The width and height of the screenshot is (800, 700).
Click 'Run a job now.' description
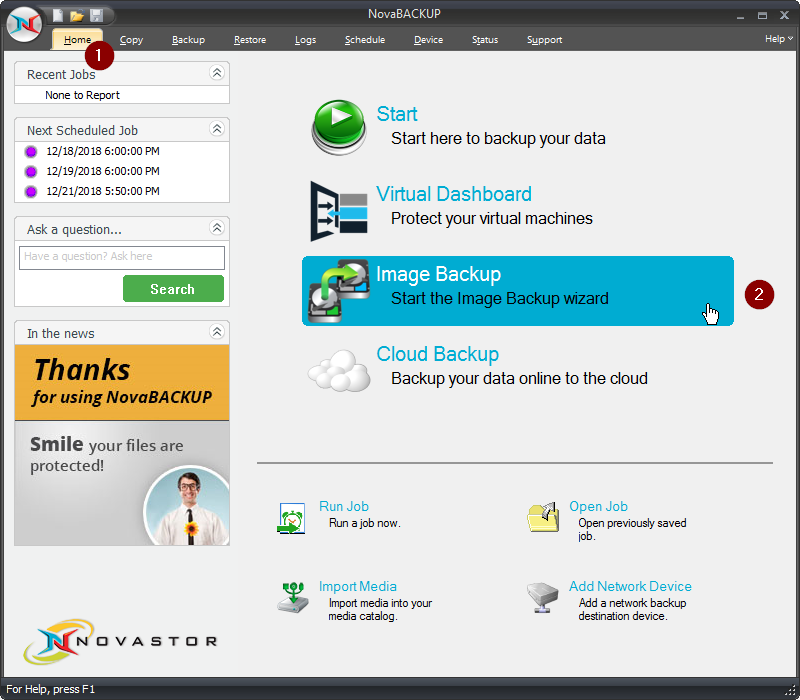[365, 523]
